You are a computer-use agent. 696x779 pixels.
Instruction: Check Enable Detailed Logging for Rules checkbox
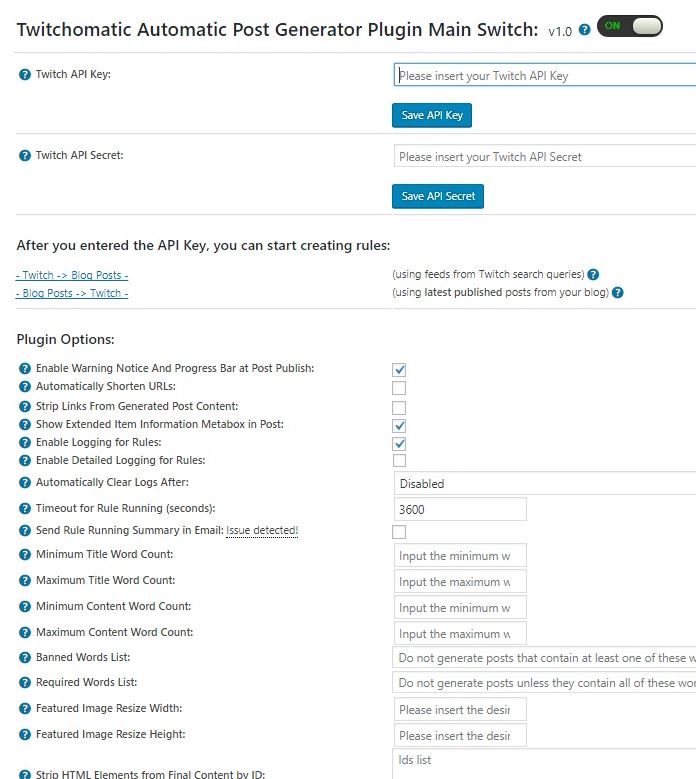tap(399, 461)
